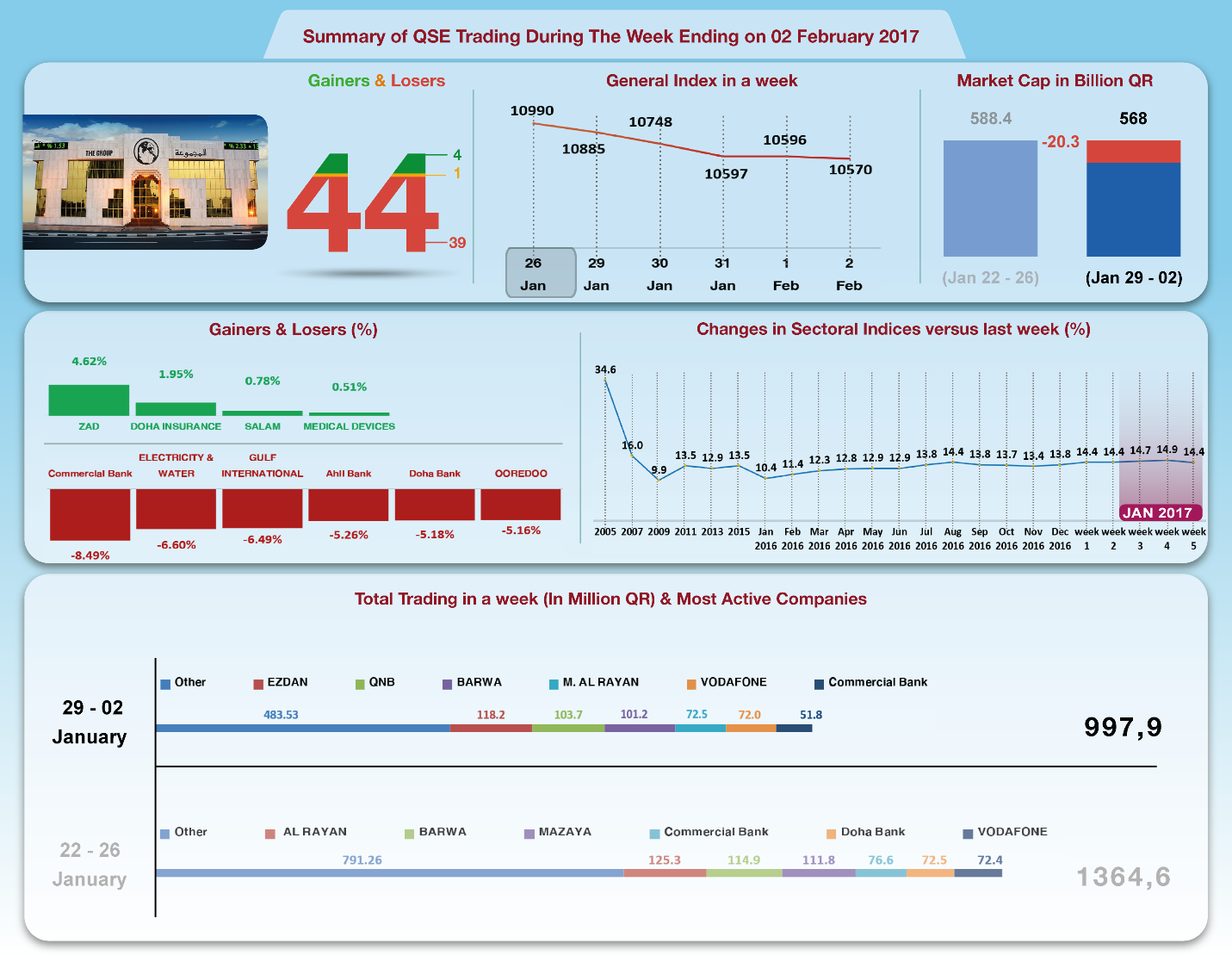Click the 9.9 data point label
Viewport: 1232px width, 962px height.
[x=659, y=470]
